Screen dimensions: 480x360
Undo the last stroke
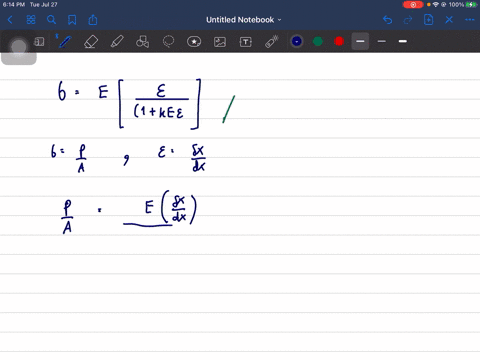(x=387, y=20)
